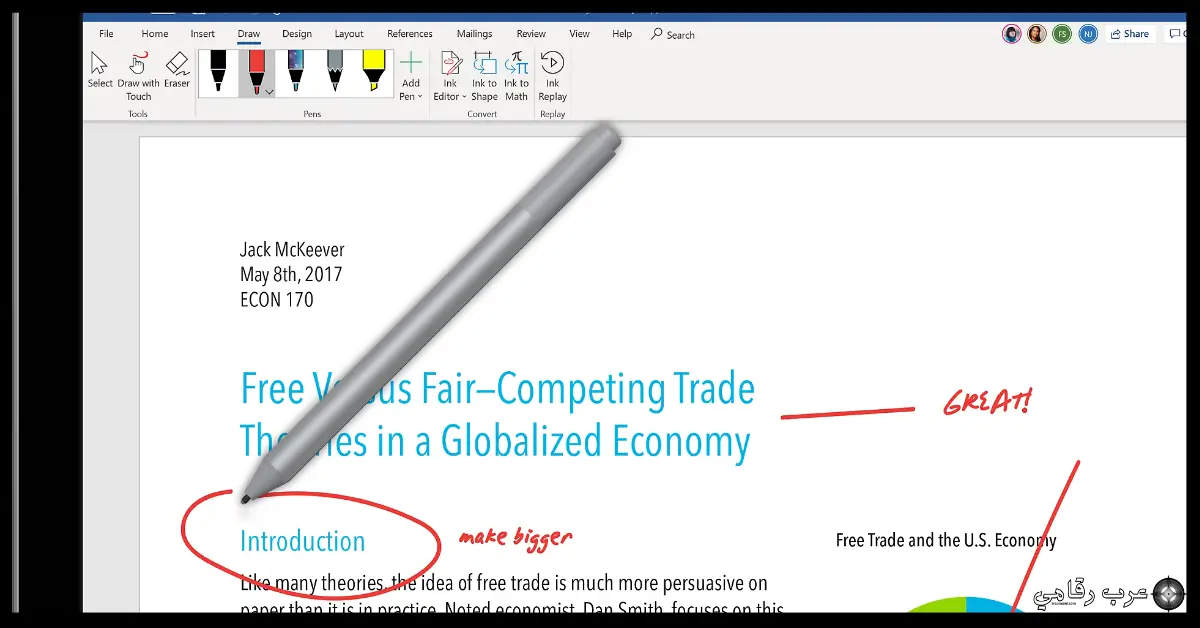This screenshot has height=628, width=1200.
Task: Pick the galaxy ink pen
Action: 295,73
